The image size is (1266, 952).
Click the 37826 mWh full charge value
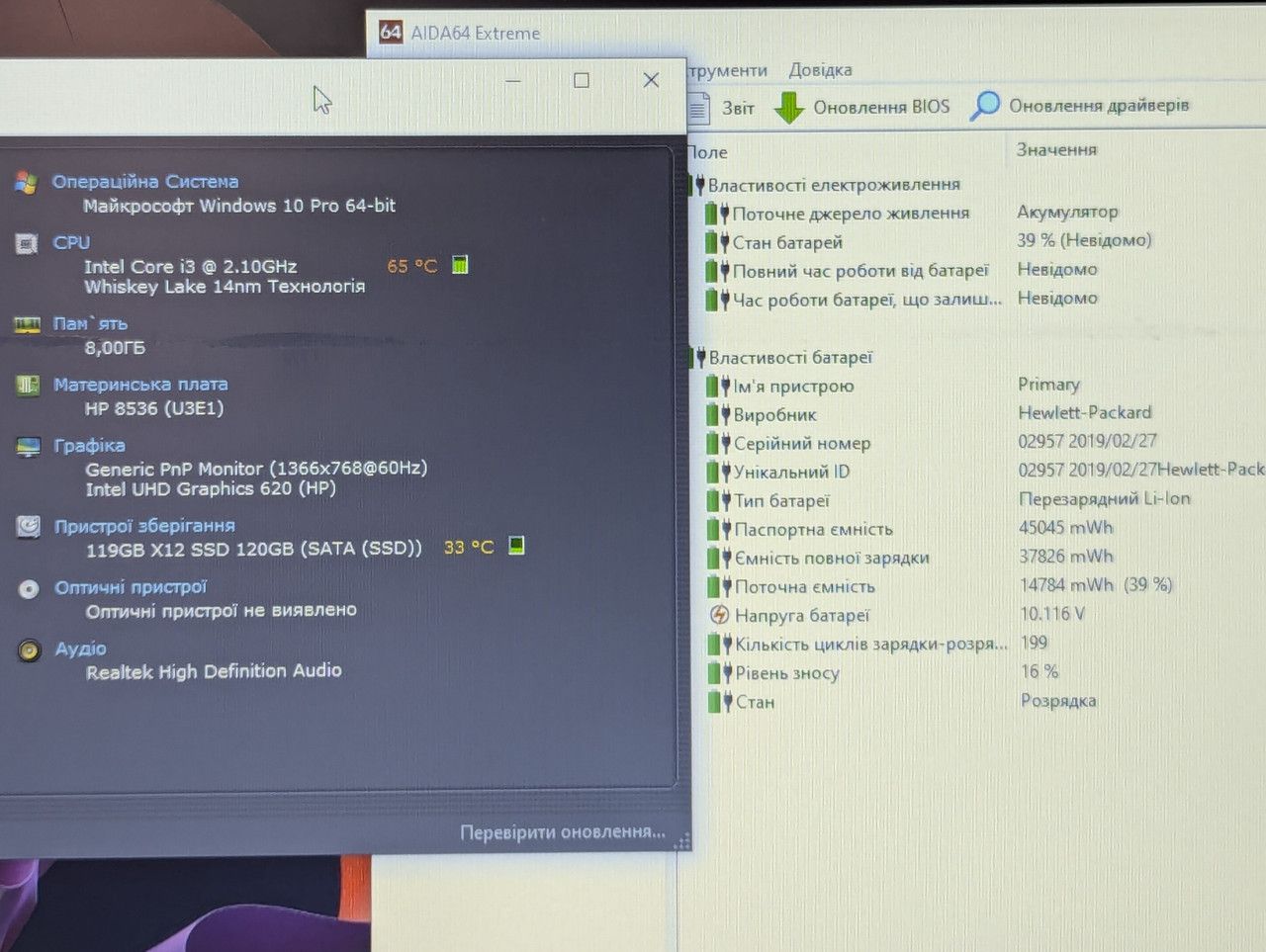tap(1066, 556)
